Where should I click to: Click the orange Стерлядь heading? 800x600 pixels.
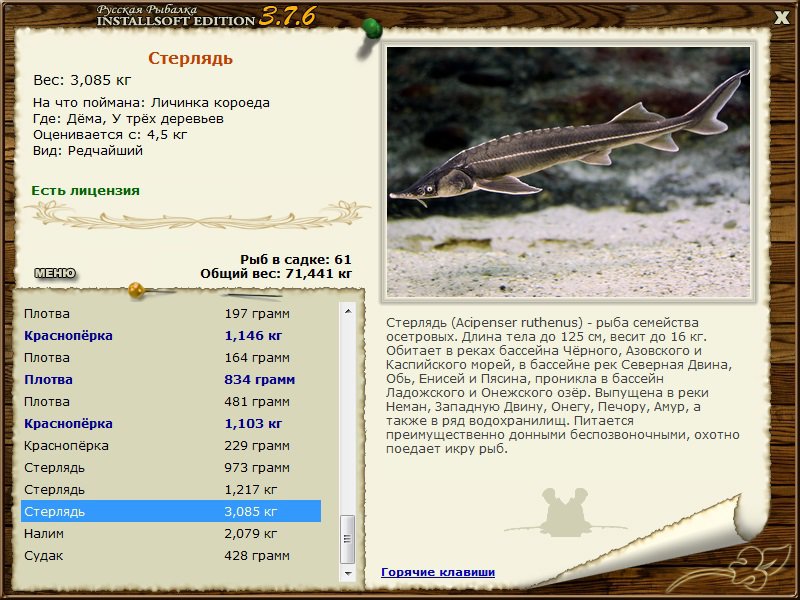(x=190, y=58)
